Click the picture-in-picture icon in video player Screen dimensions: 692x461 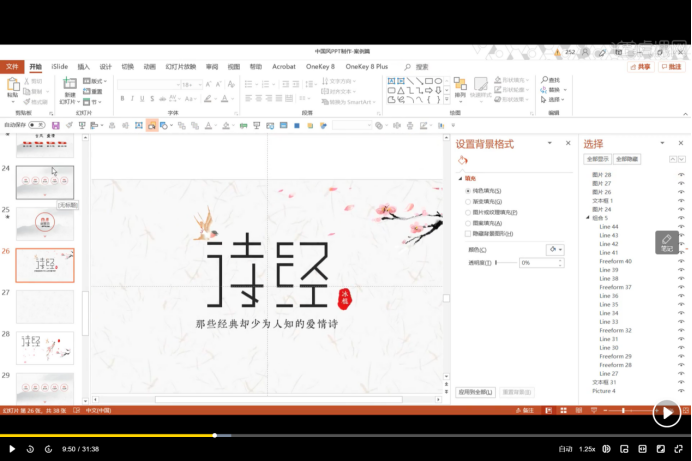click(624, 449)
